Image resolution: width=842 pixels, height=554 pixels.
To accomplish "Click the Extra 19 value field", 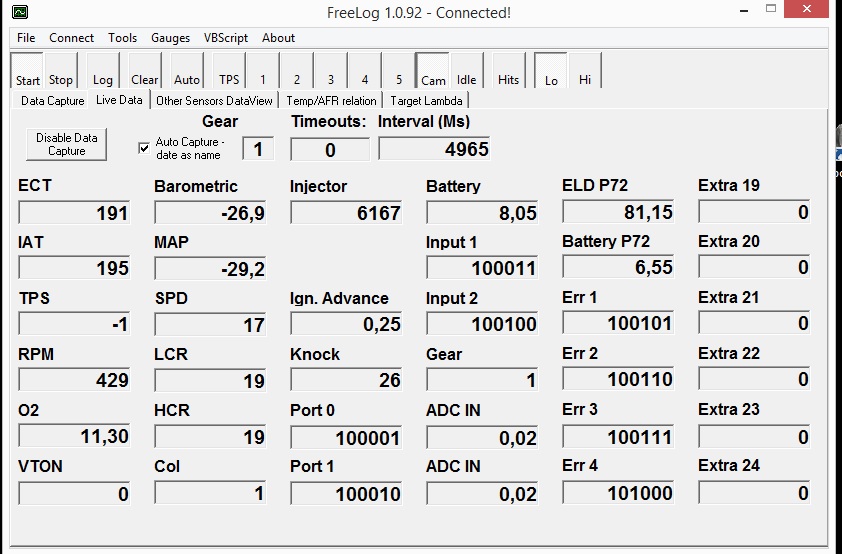I will [x=754, y=212].
